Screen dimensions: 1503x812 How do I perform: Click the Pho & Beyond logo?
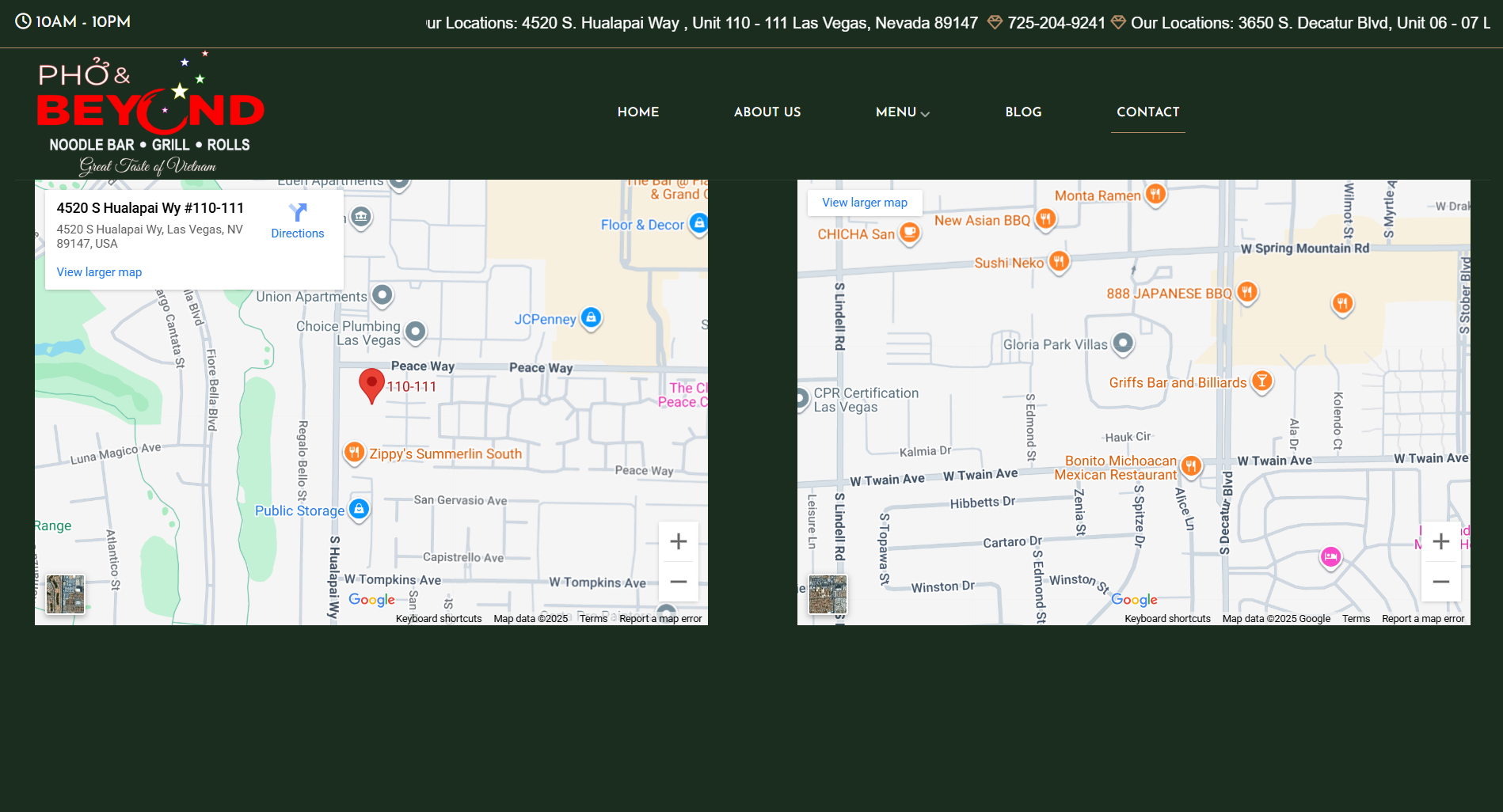(x=150, y=115)
